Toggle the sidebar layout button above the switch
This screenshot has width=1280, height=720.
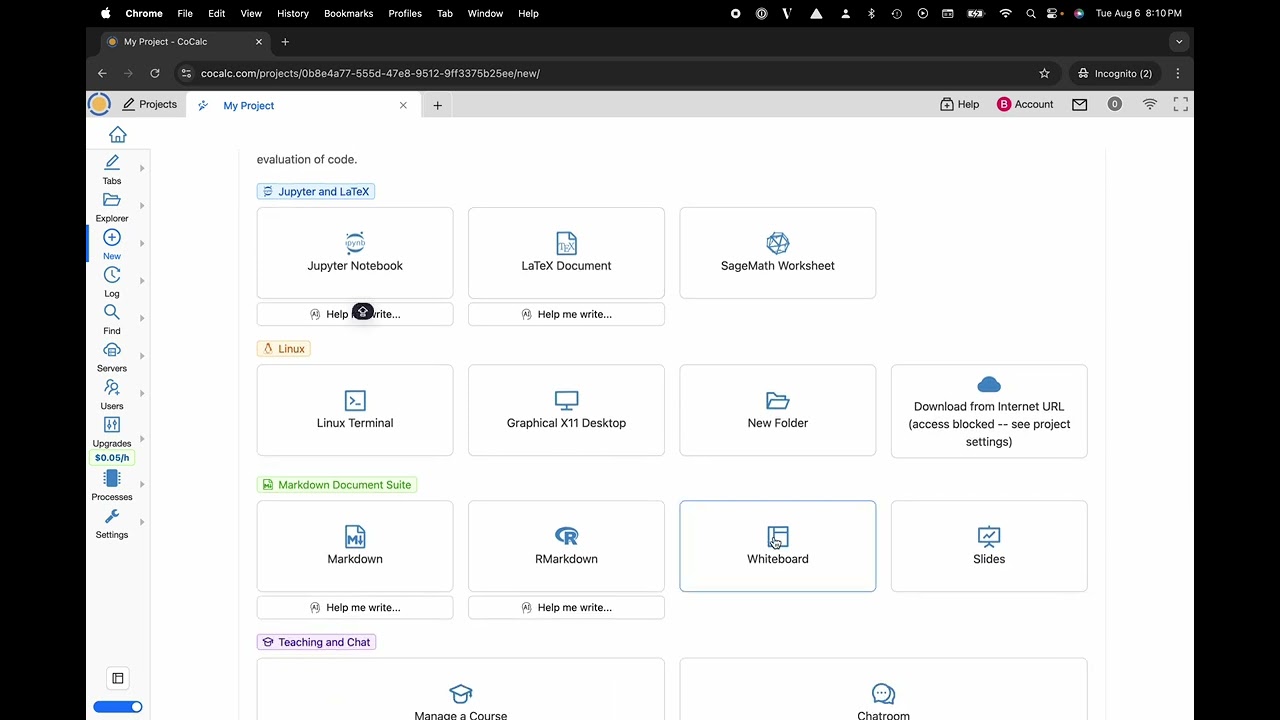[x=118, y=678]
